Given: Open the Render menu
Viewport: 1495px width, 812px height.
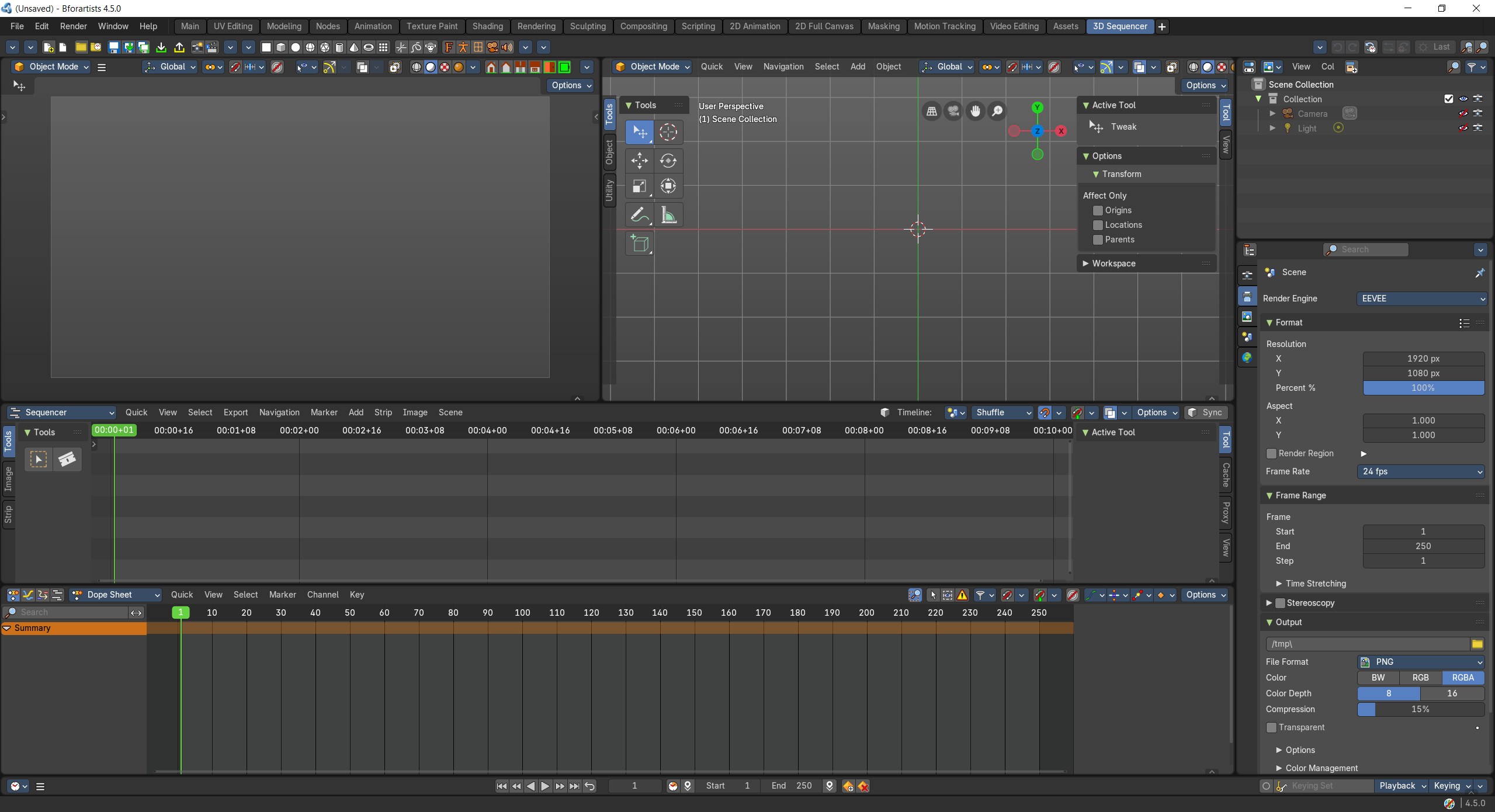Looking at the screenshot, I should coord(73,26).
